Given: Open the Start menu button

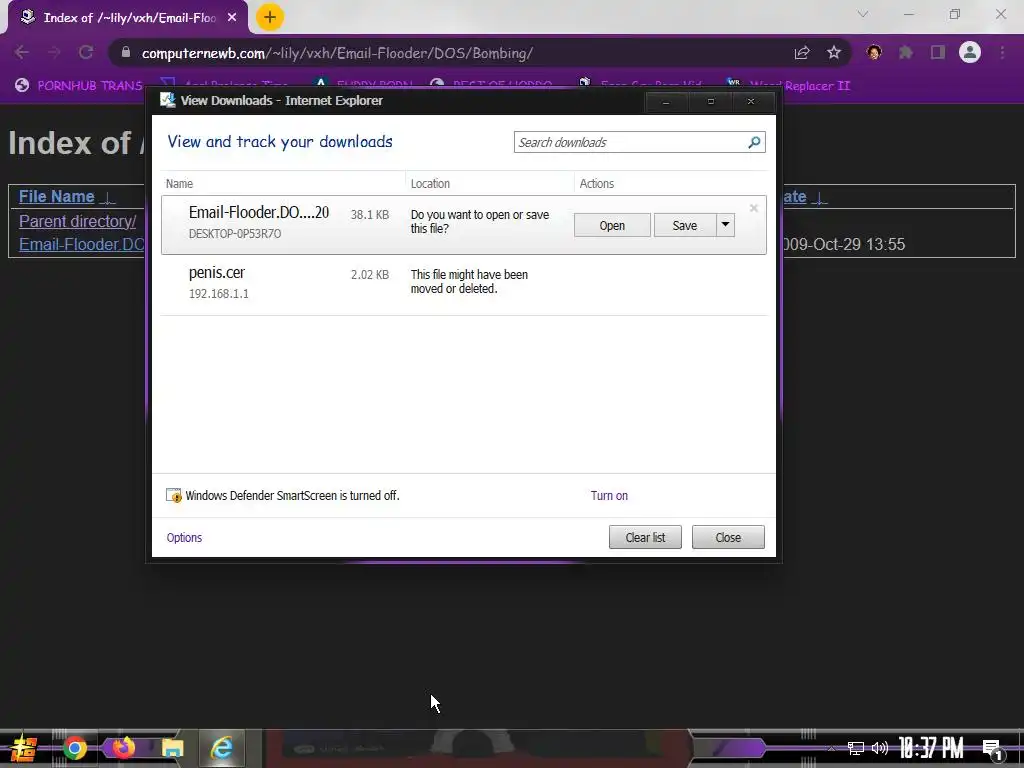Looking at the screenshot, I should (24, 748).
